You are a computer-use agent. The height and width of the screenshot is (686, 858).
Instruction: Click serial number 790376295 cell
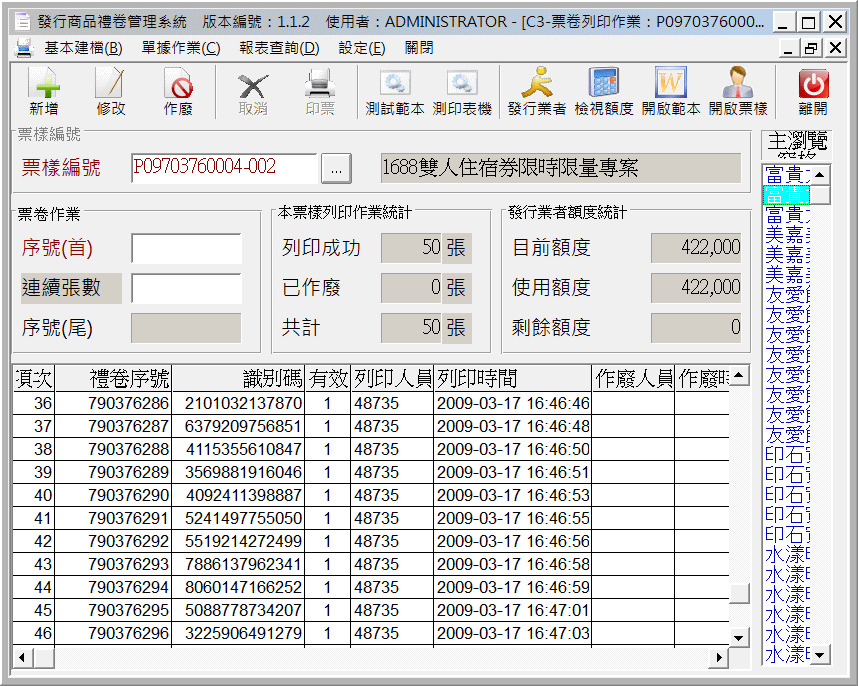tap(114, 611)
